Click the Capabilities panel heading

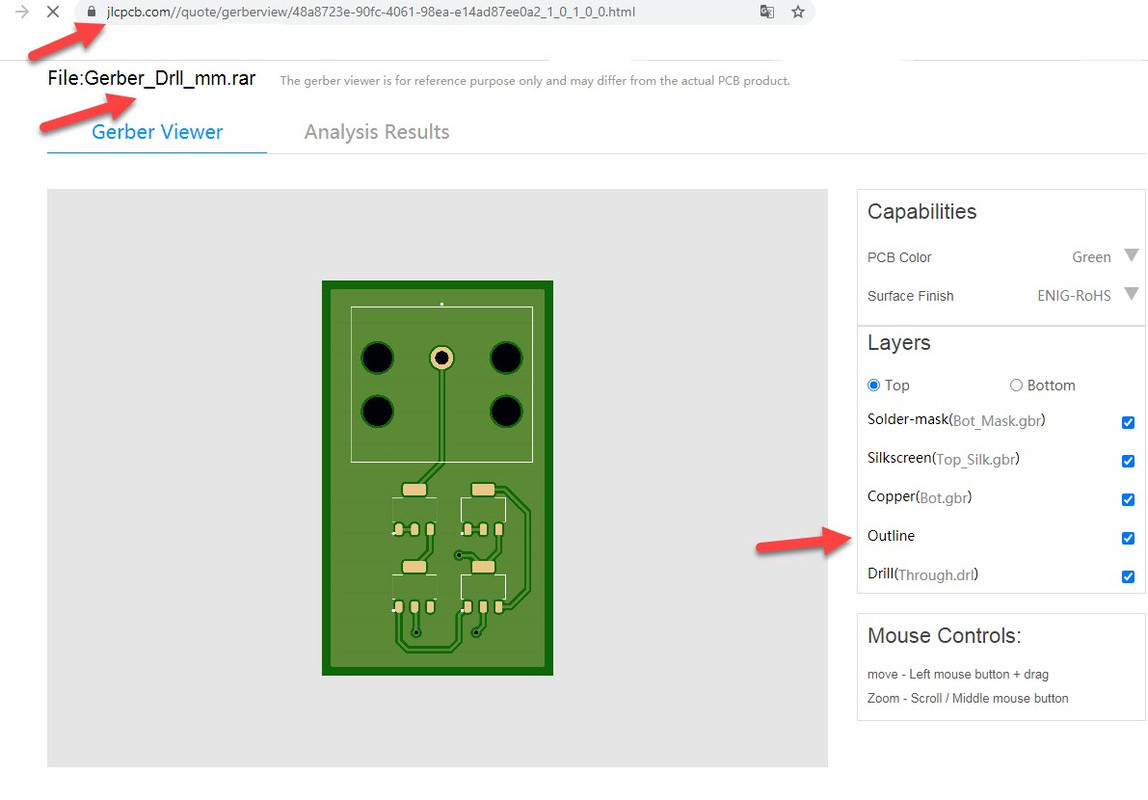pos(922,212)
